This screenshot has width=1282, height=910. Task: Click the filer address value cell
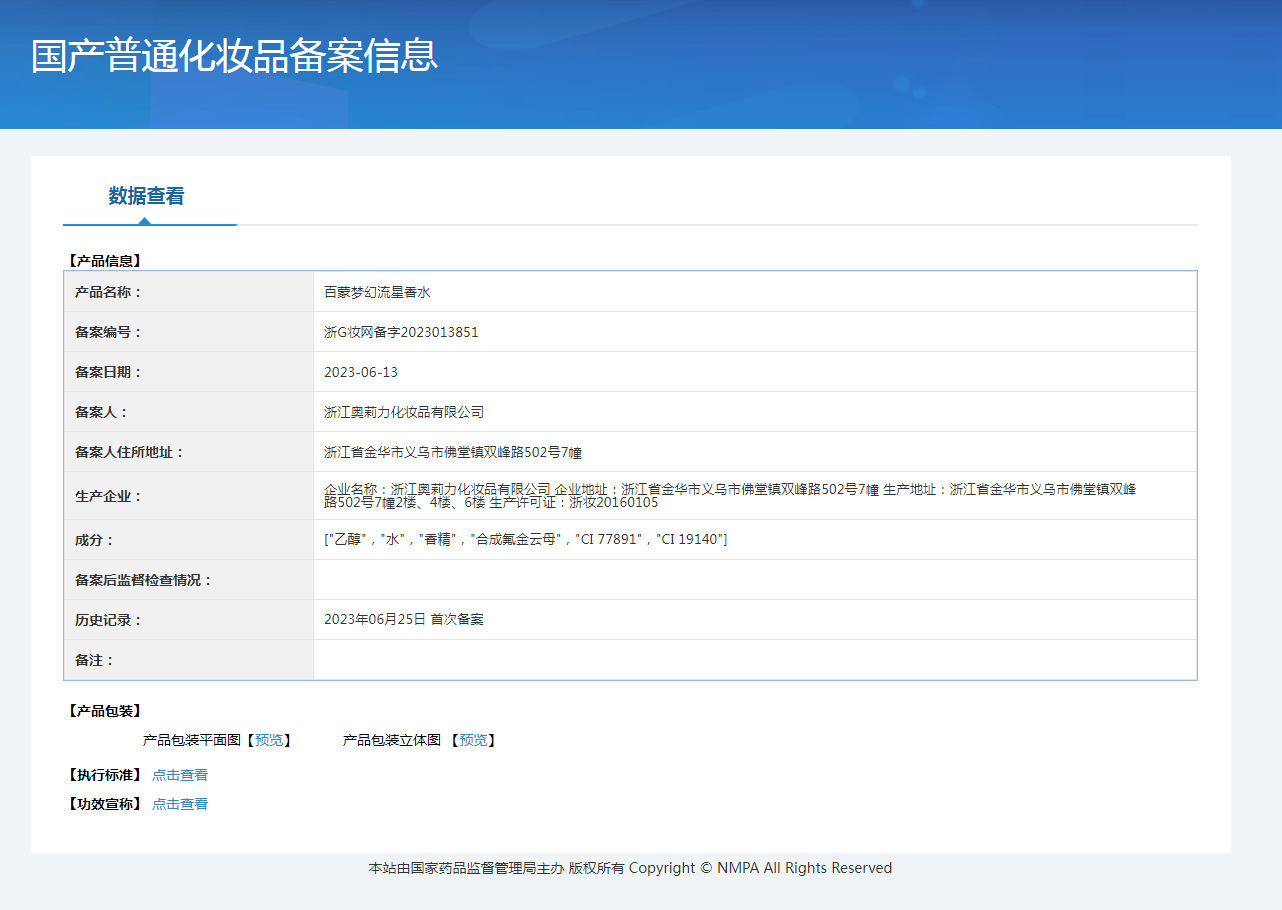453,452
